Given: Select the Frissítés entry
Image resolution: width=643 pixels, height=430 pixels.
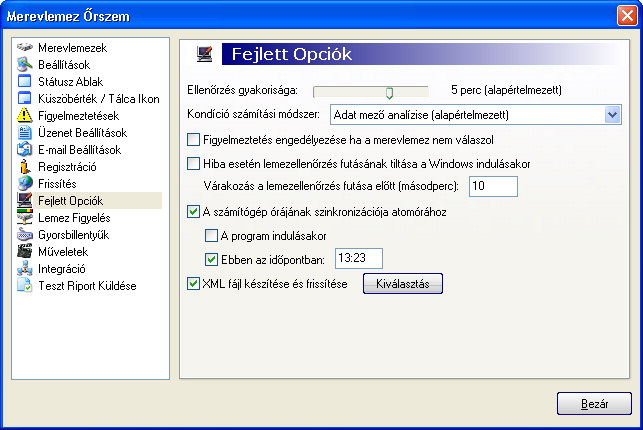Looking at the screenshot, I should tap(57, 184).
